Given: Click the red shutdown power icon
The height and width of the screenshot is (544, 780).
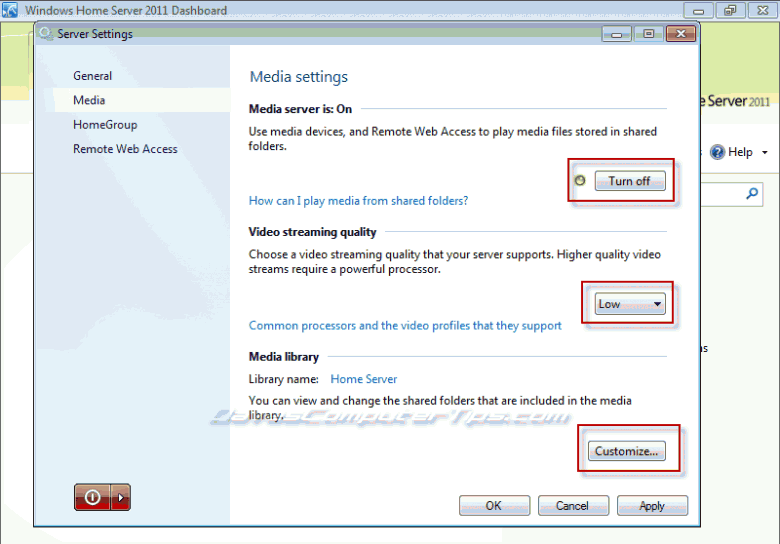Looking at the screenshot, I should coord(93,497).
